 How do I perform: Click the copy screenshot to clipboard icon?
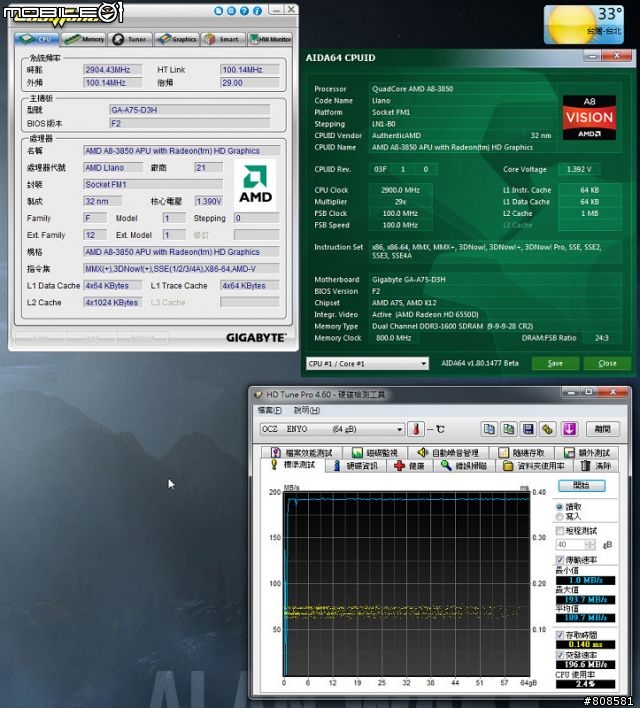(x=508, y=429)
